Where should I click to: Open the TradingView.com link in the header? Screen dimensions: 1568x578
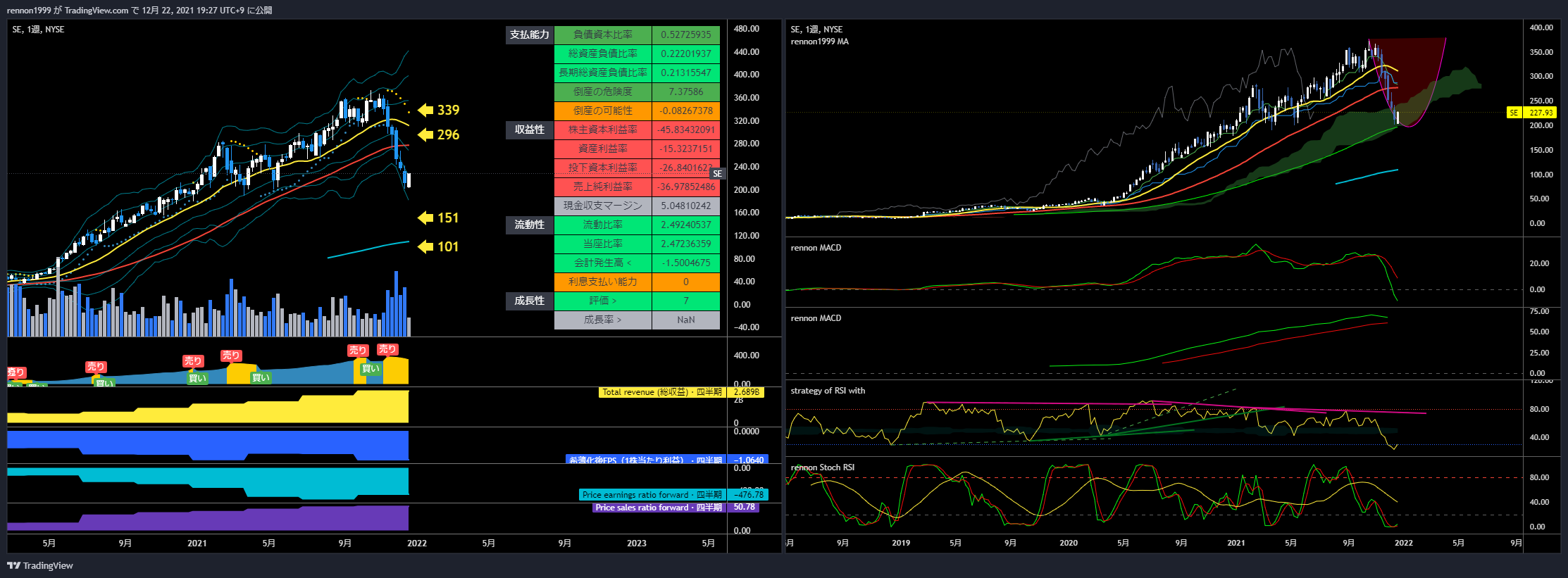97,10
